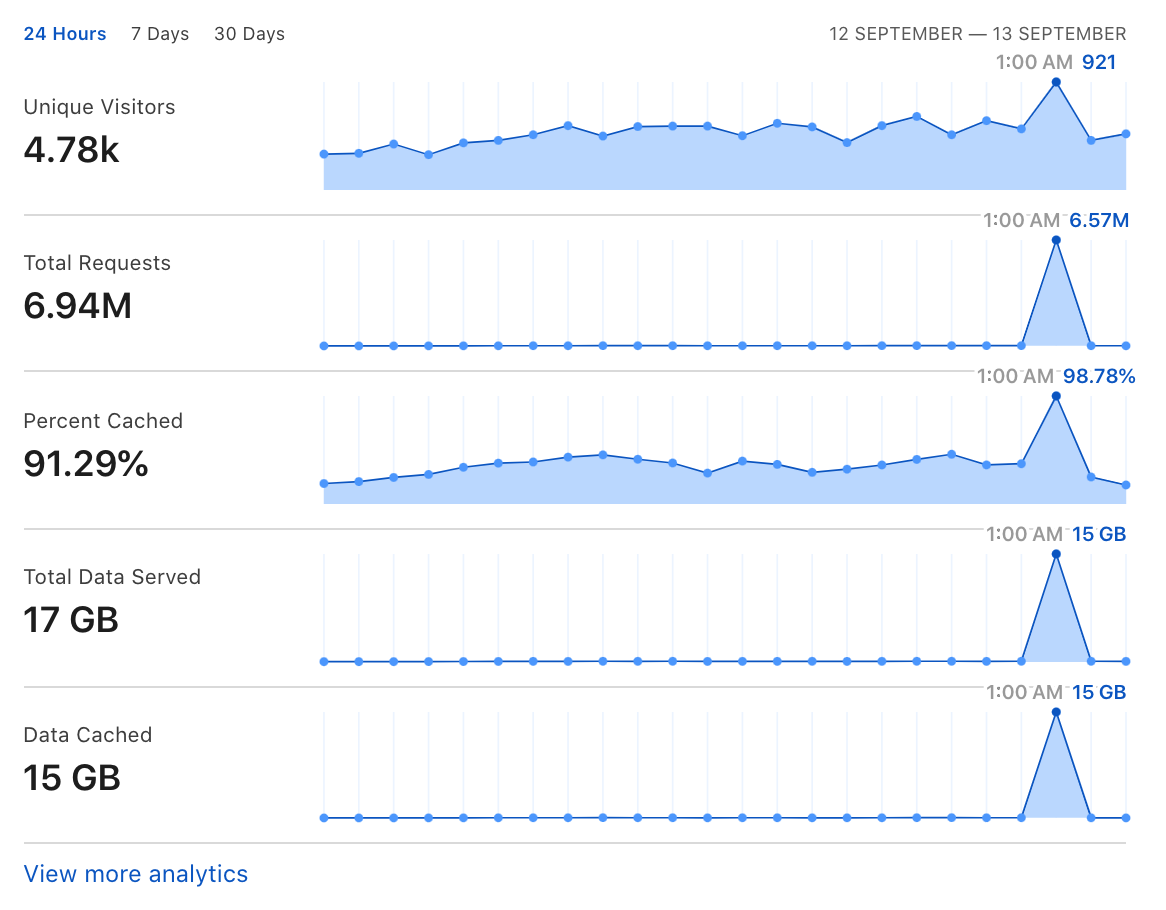Switch to the 7 Days tab
The height and width of the screenshot is (910, 1166).
(160, 34)
